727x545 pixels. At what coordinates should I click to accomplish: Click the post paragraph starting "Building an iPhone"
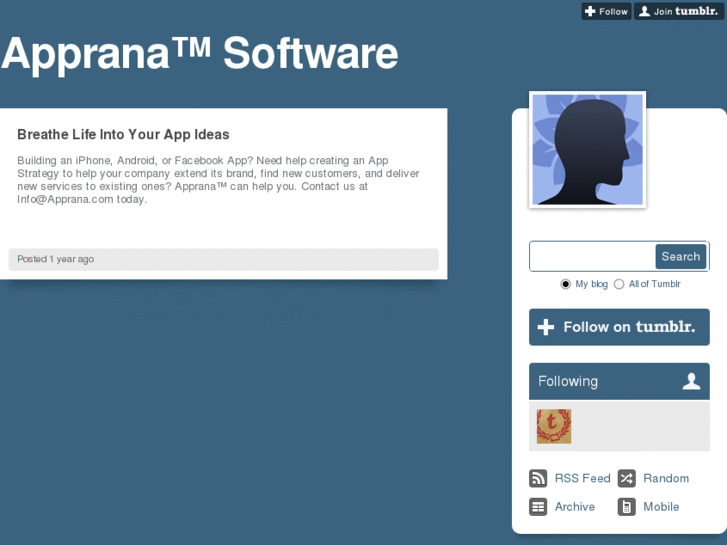pyautogui.click(x=218, y=180)
